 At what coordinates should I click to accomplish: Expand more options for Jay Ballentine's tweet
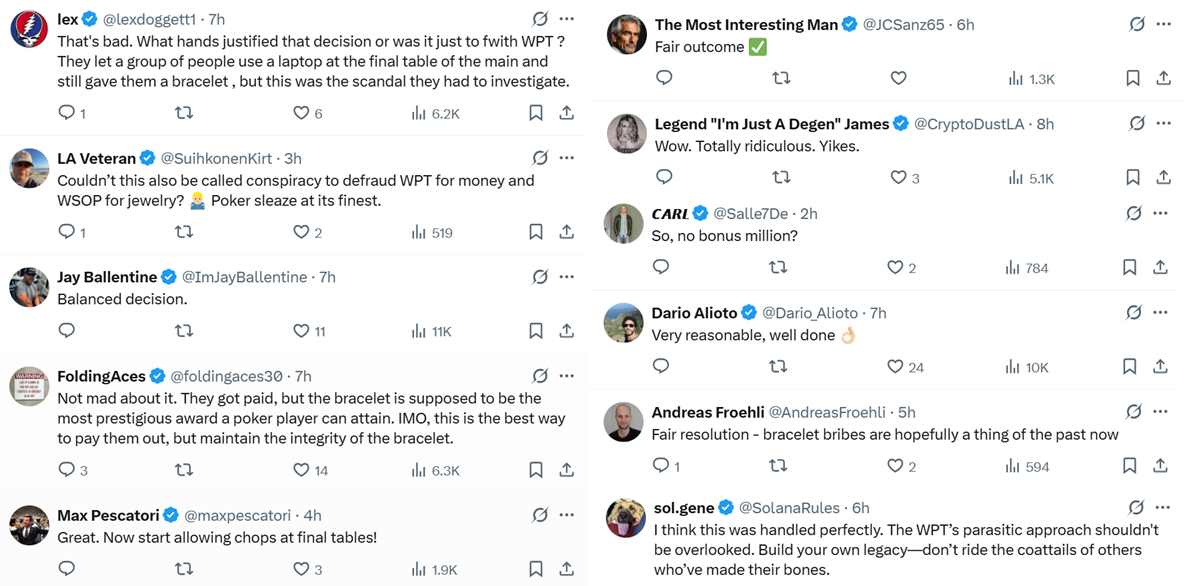point(567,277)
